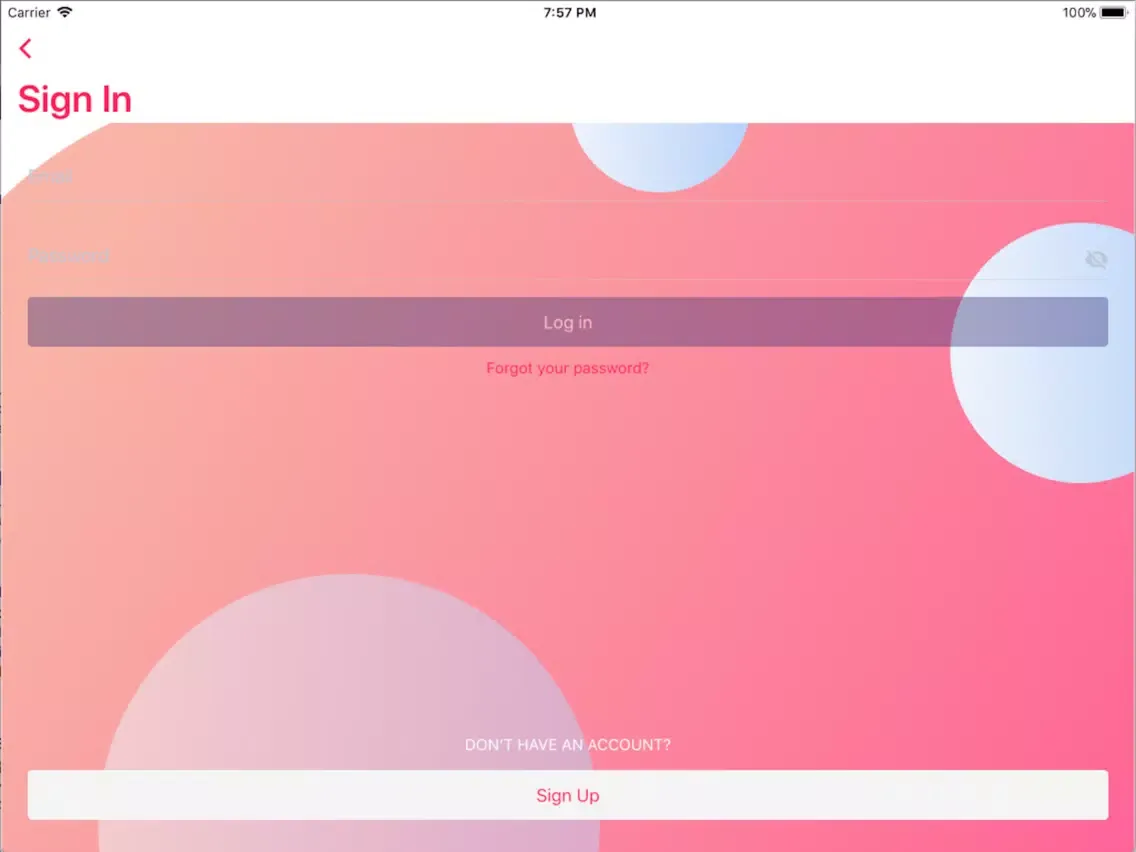This screenshot has height=852, width=1136.
Task: Tap the Sign Up button
Action: [567, 795]
